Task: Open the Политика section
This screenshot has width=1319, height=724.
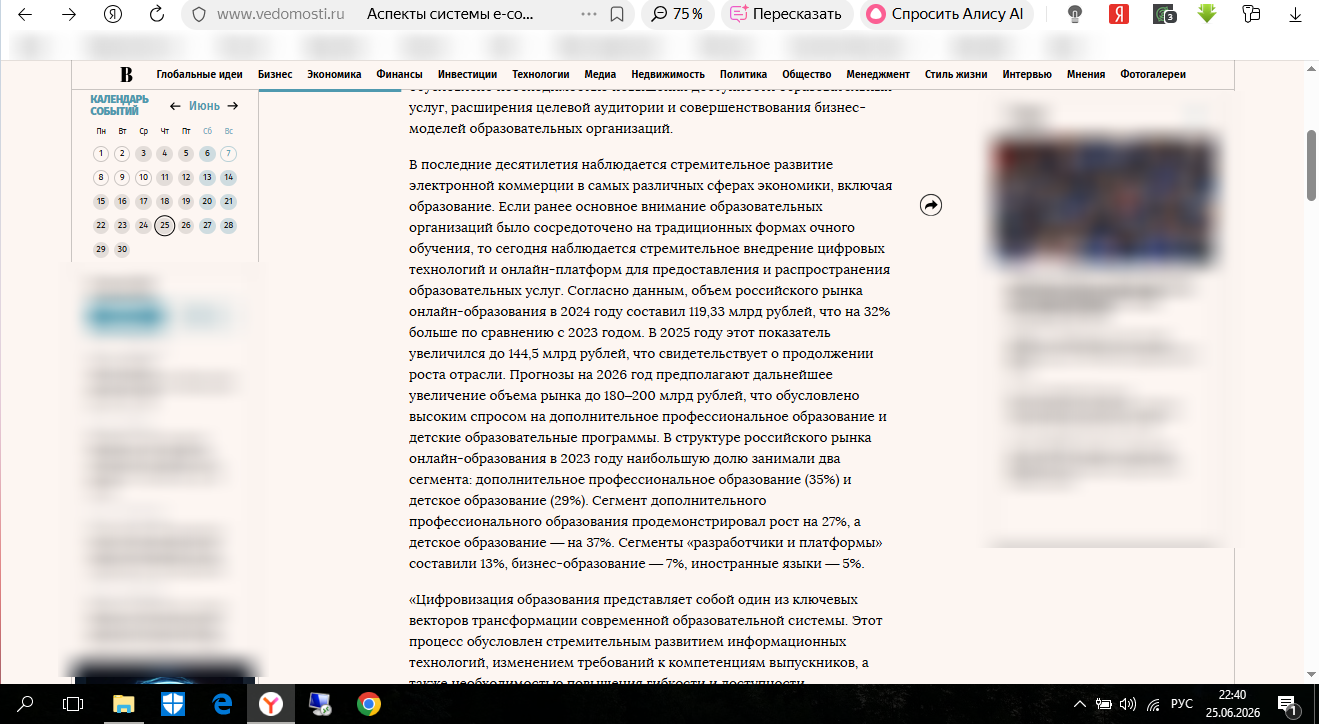Action: [743, 74]
